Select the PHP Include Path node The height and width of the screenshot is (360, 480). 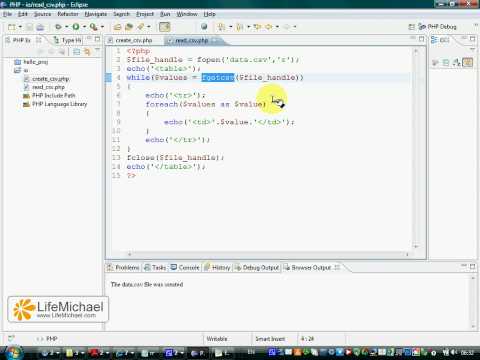pos(49,96)
